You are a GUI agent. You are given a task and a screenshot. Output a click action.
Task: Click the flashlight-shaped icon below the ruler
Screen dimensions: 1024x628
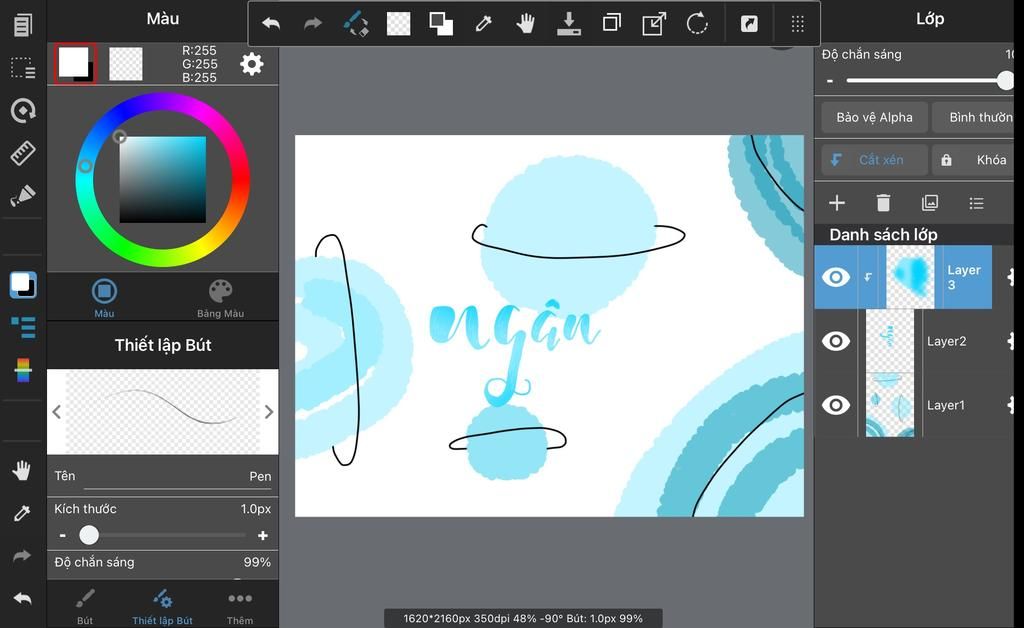pos(23,196)
